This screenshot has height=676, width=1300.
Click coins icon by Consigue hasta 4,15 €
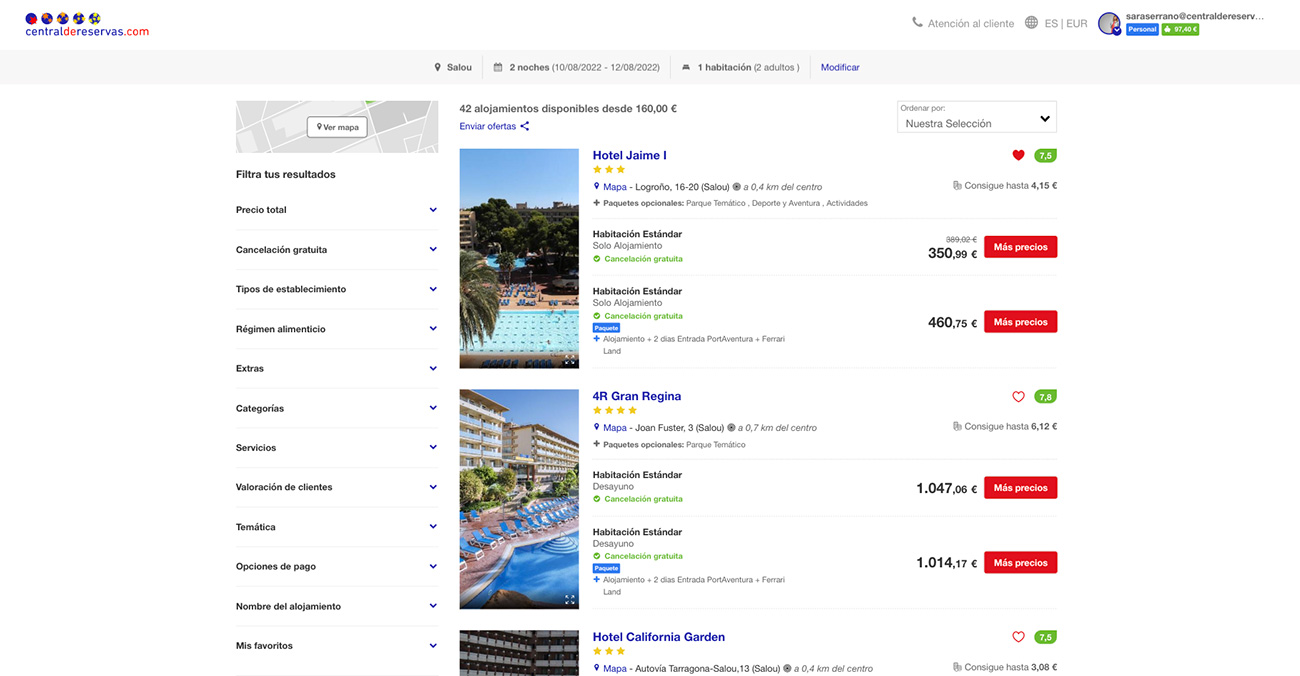(957, 186)
